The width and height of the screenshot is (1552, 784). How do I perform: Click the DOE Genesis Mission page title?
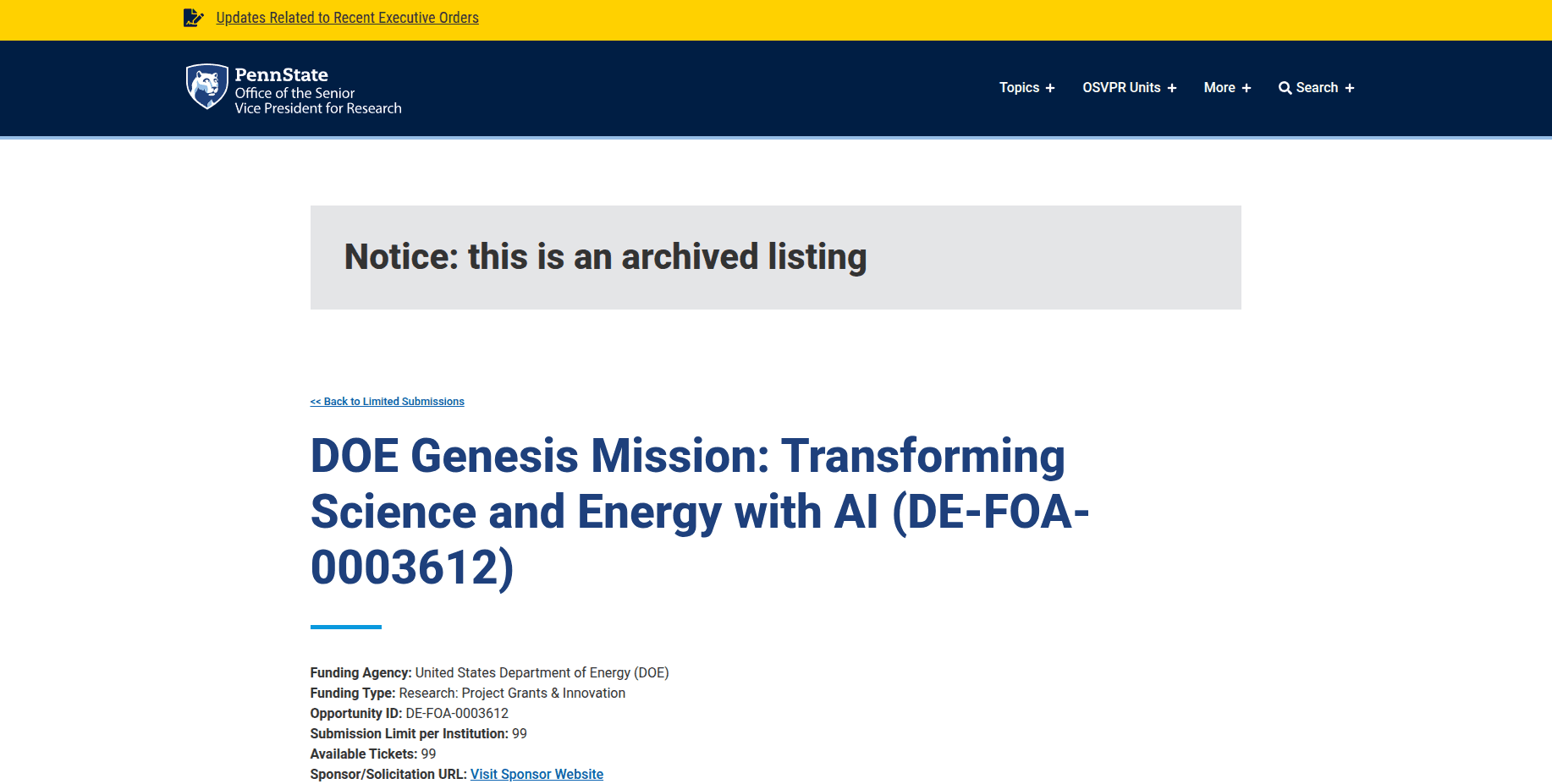tap(700, 512)
